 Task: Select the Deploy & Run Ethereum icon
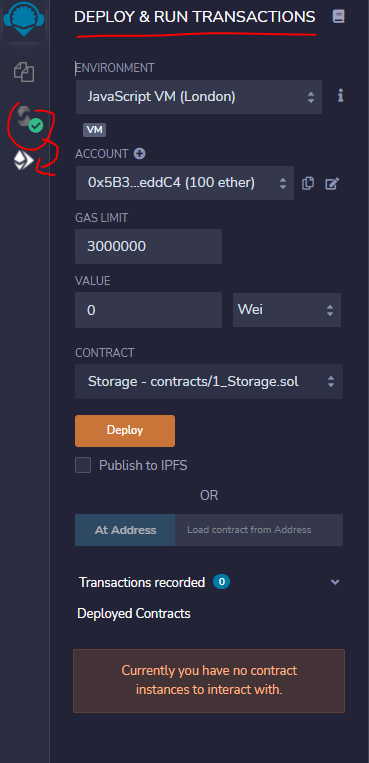click(23, 161)
